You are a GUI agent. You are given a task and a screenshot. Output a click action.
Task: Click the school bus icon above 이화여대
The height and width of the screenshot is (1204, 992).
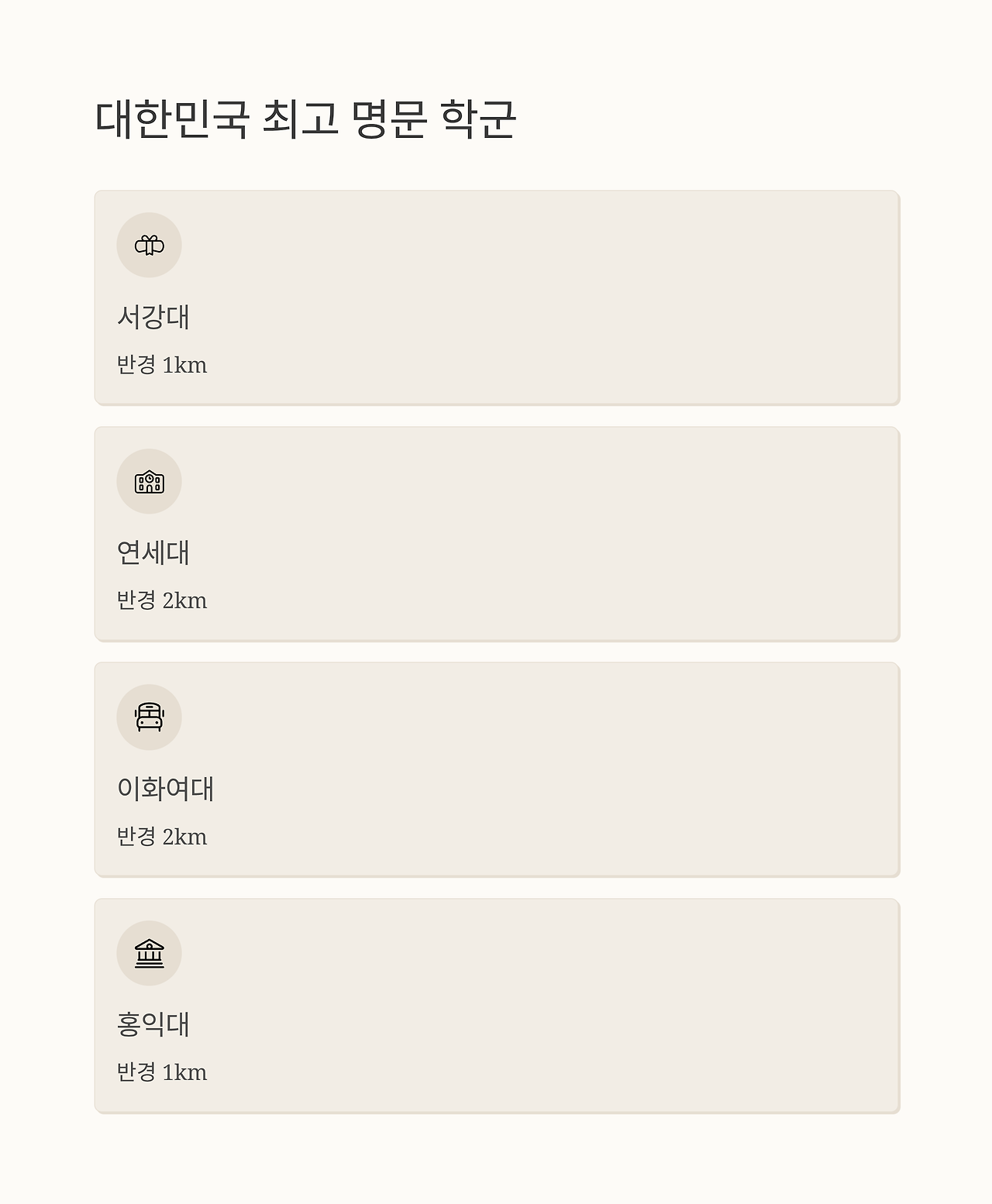(x=150, y=717)
